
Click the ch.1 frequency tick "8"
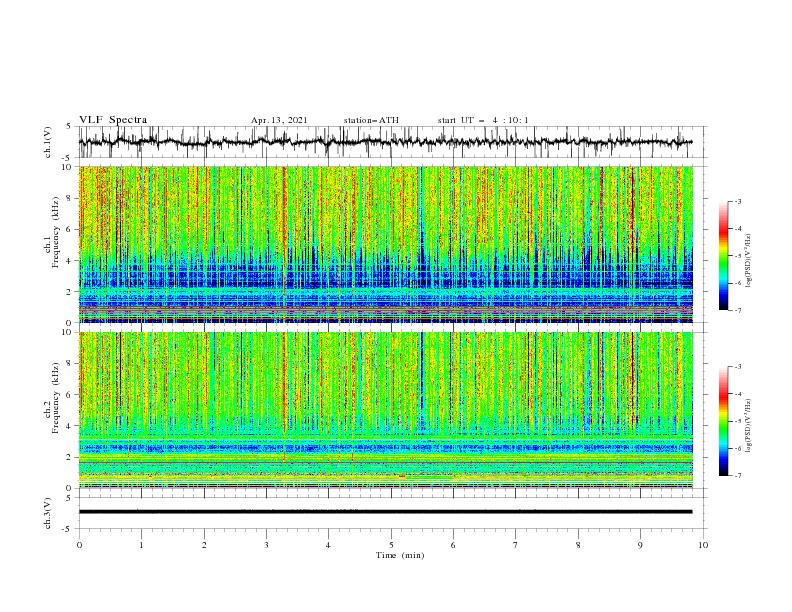tap(71, 198)
